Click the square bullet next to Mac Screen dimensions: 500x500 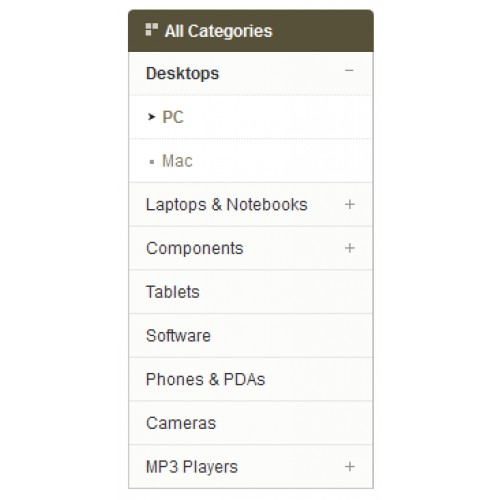point(152,162)
